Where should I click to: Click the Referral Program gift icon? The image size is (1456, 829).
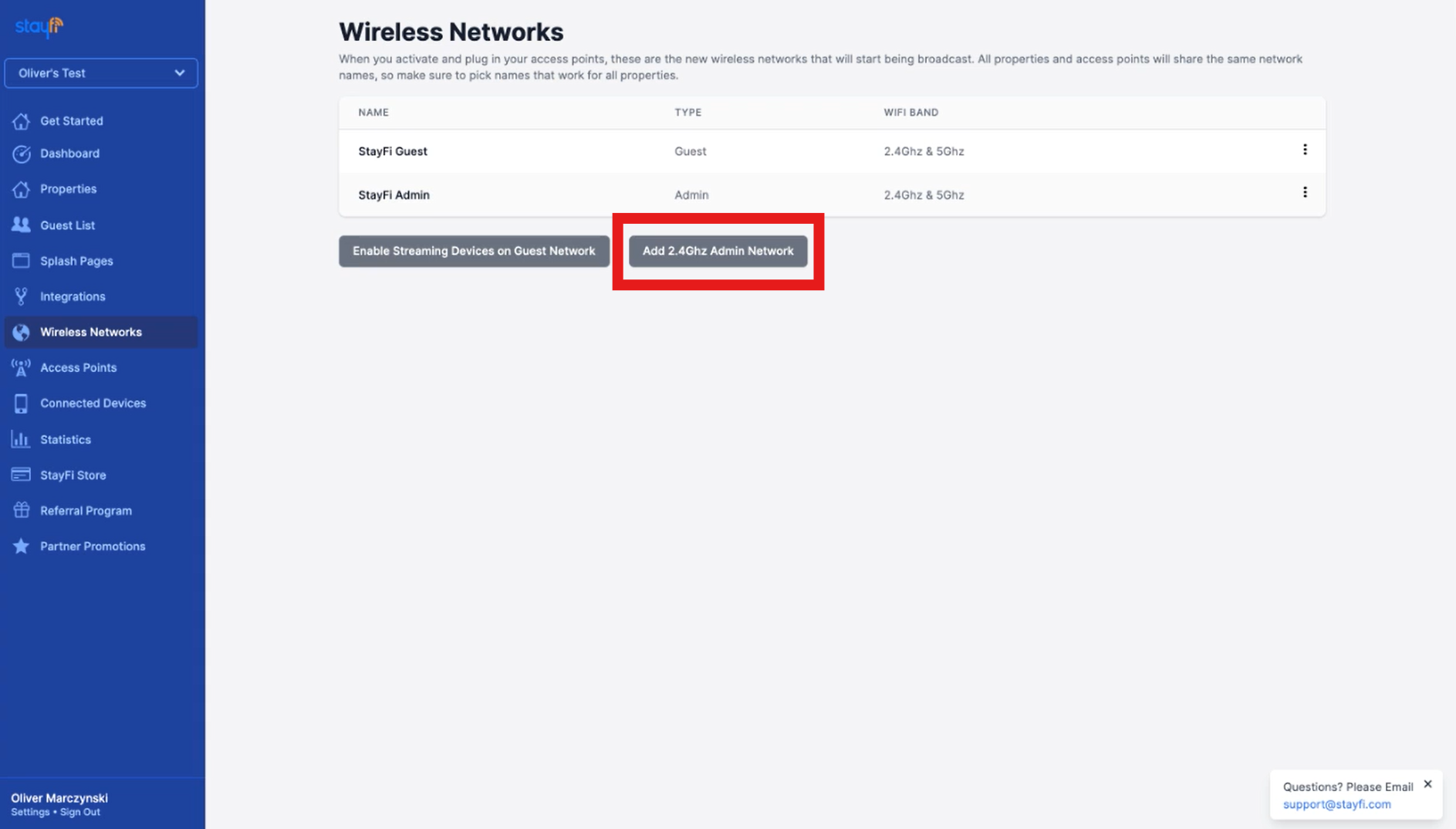[x=21, y=510]
